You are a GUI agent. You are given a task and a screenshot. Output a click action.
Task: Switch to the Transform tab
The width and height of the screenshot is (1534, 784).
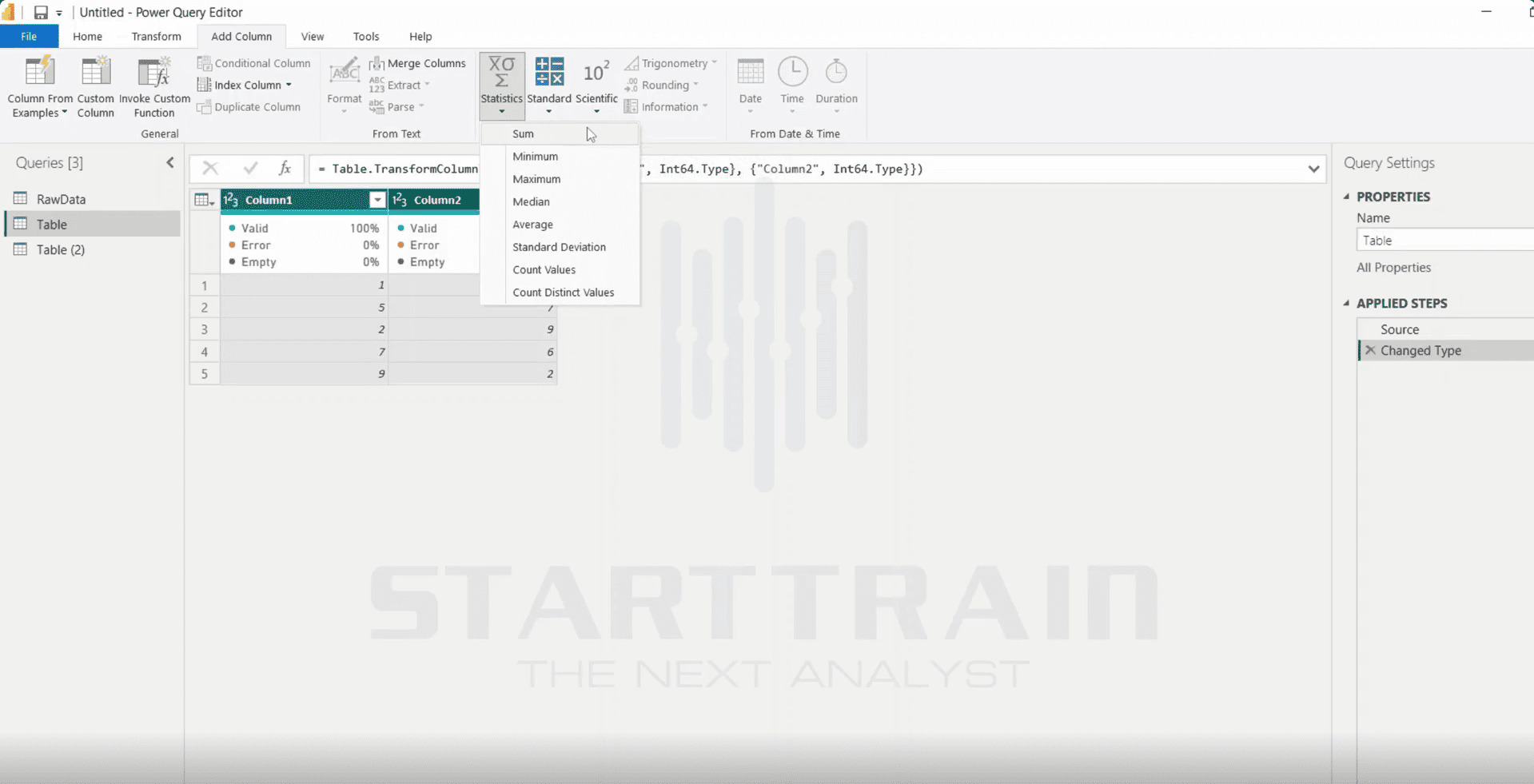point(157,37)
